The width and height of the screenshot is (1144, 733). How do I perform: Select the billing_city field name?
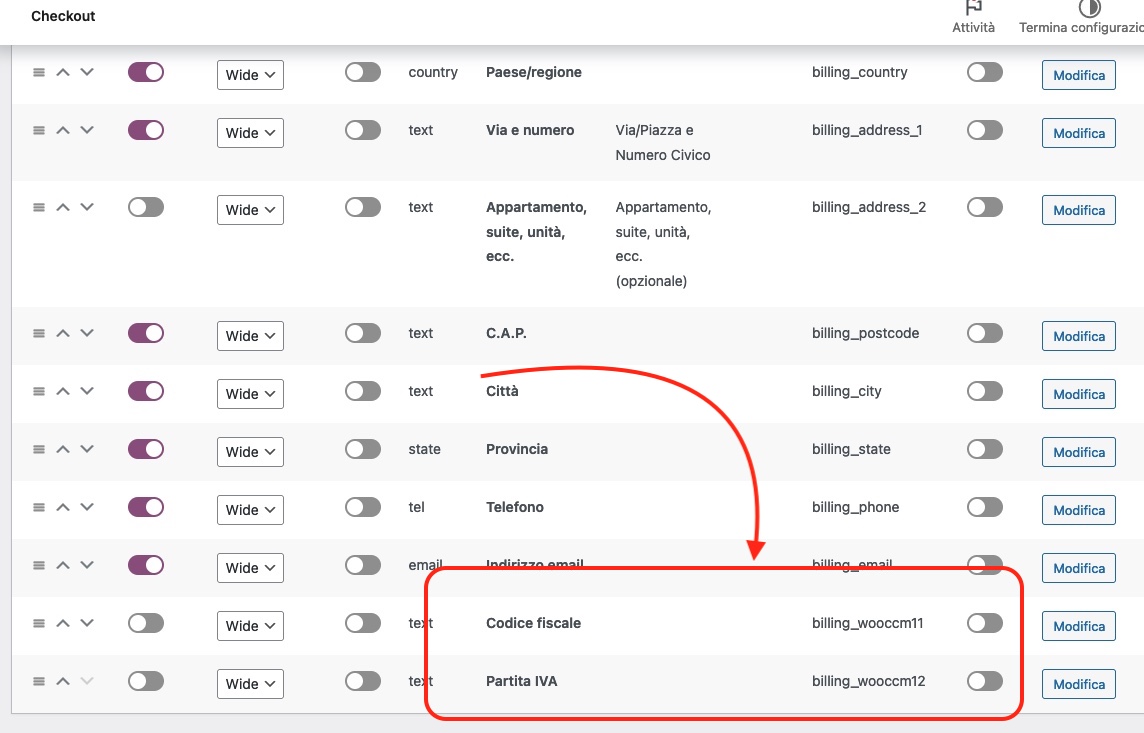click(x=846, y=392)
